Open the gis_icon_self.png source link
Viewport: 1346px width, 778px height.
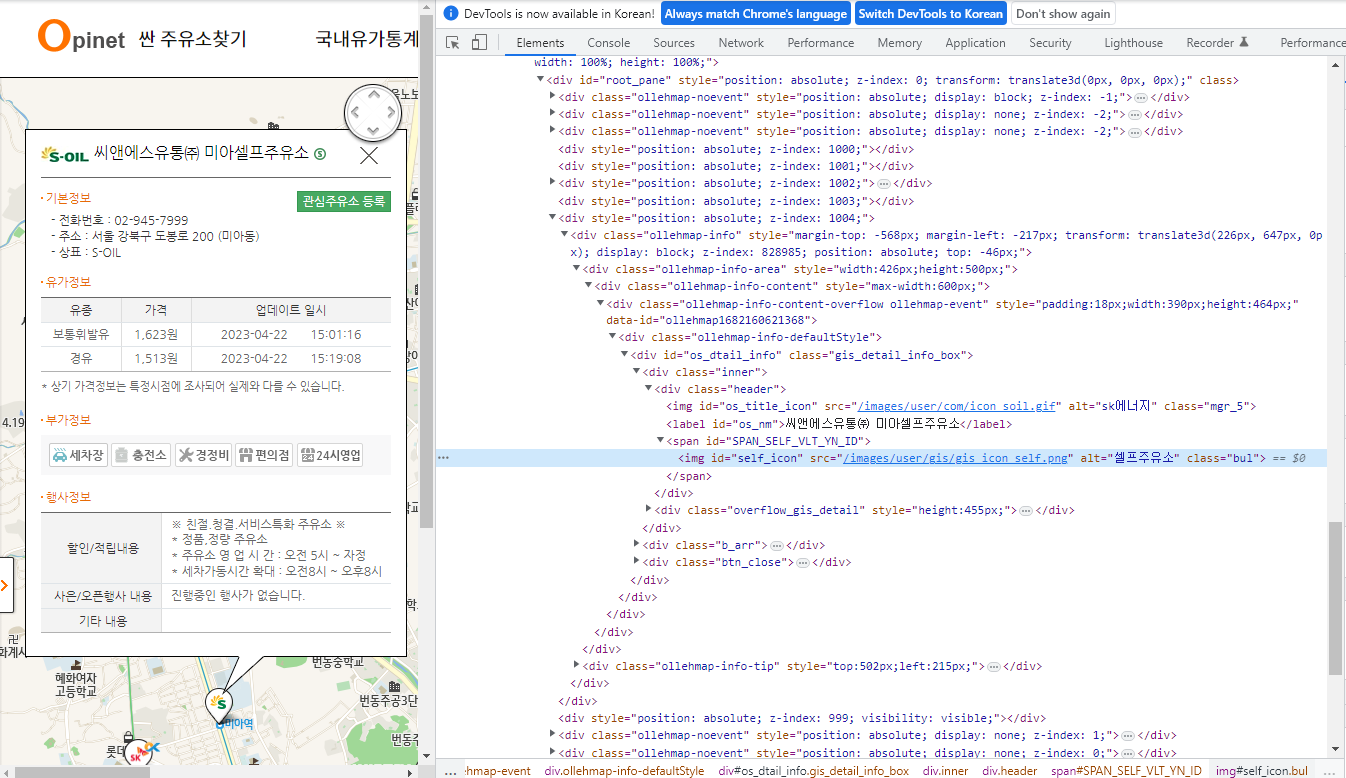[x=956, y=458]
